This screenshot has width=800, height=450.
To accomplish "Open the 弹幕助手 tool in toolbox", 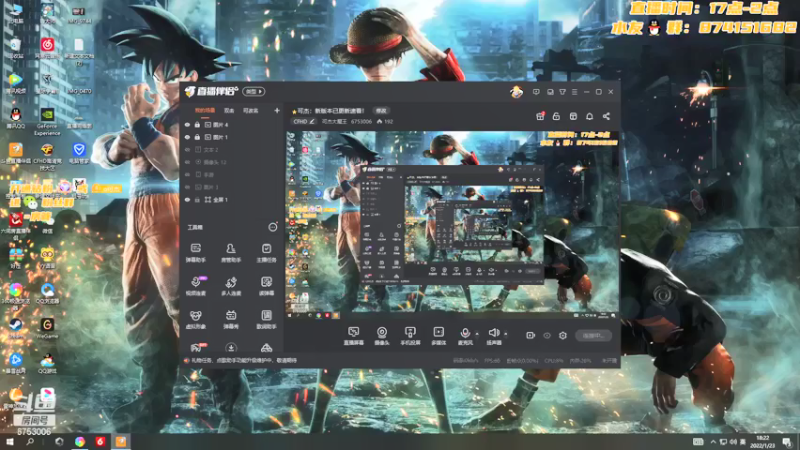I will [195, 253].
